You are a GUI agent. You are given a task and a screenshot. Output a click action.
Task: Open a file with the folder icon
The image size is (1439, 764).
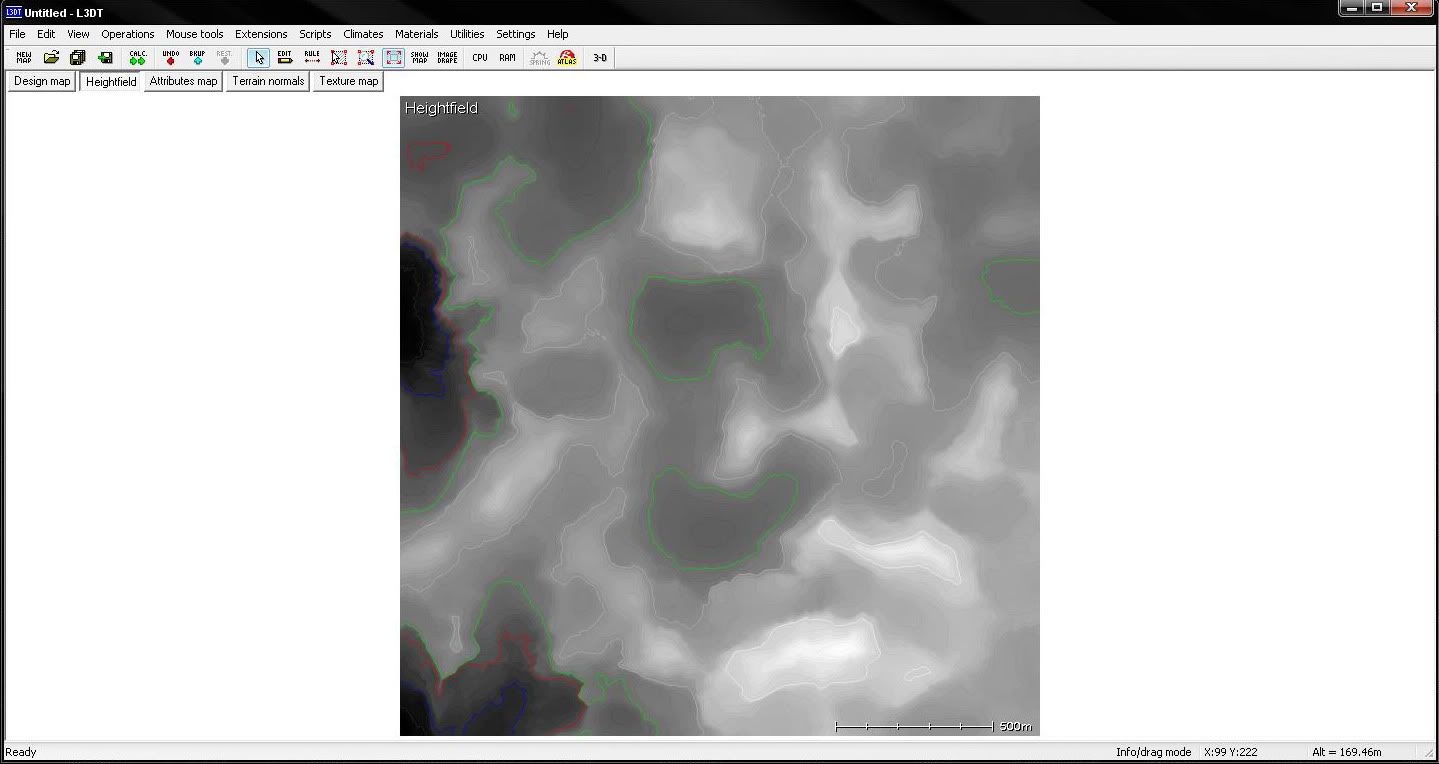51,58
